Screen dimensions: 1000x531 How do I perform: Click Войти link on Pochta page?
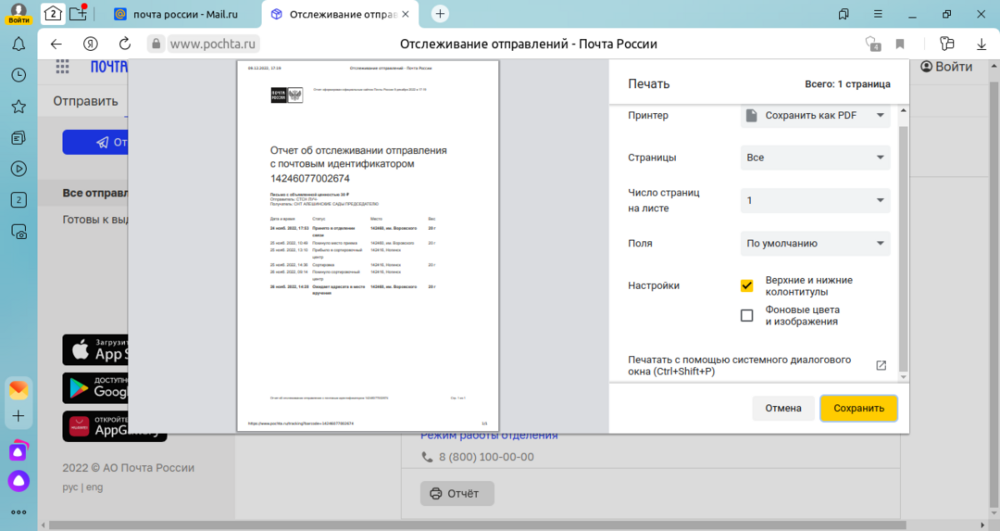(x=946, y=67)
